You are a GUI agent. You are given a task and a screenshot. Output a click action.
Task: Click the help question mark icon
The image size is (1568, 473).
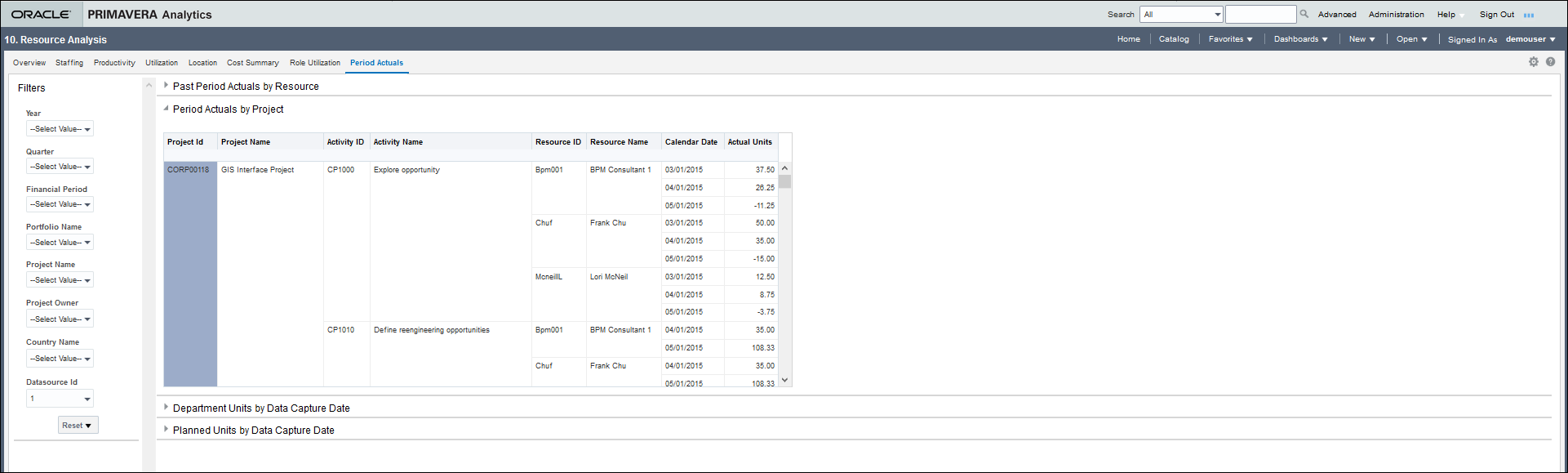1550,62
